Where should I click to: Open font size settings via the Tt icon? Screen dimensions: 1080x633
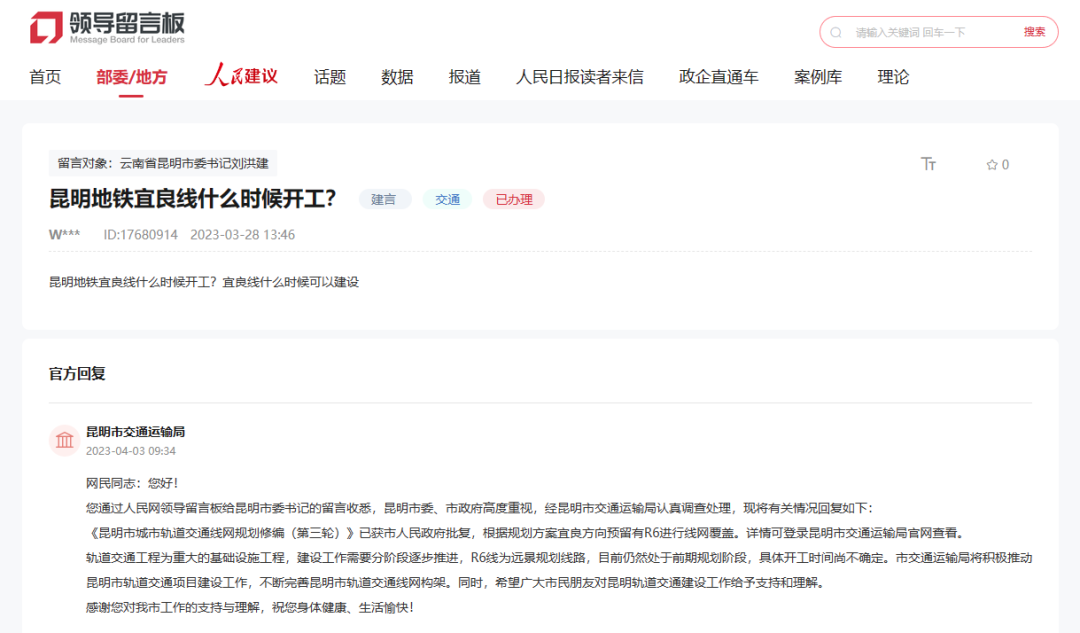tap(928, 164)
